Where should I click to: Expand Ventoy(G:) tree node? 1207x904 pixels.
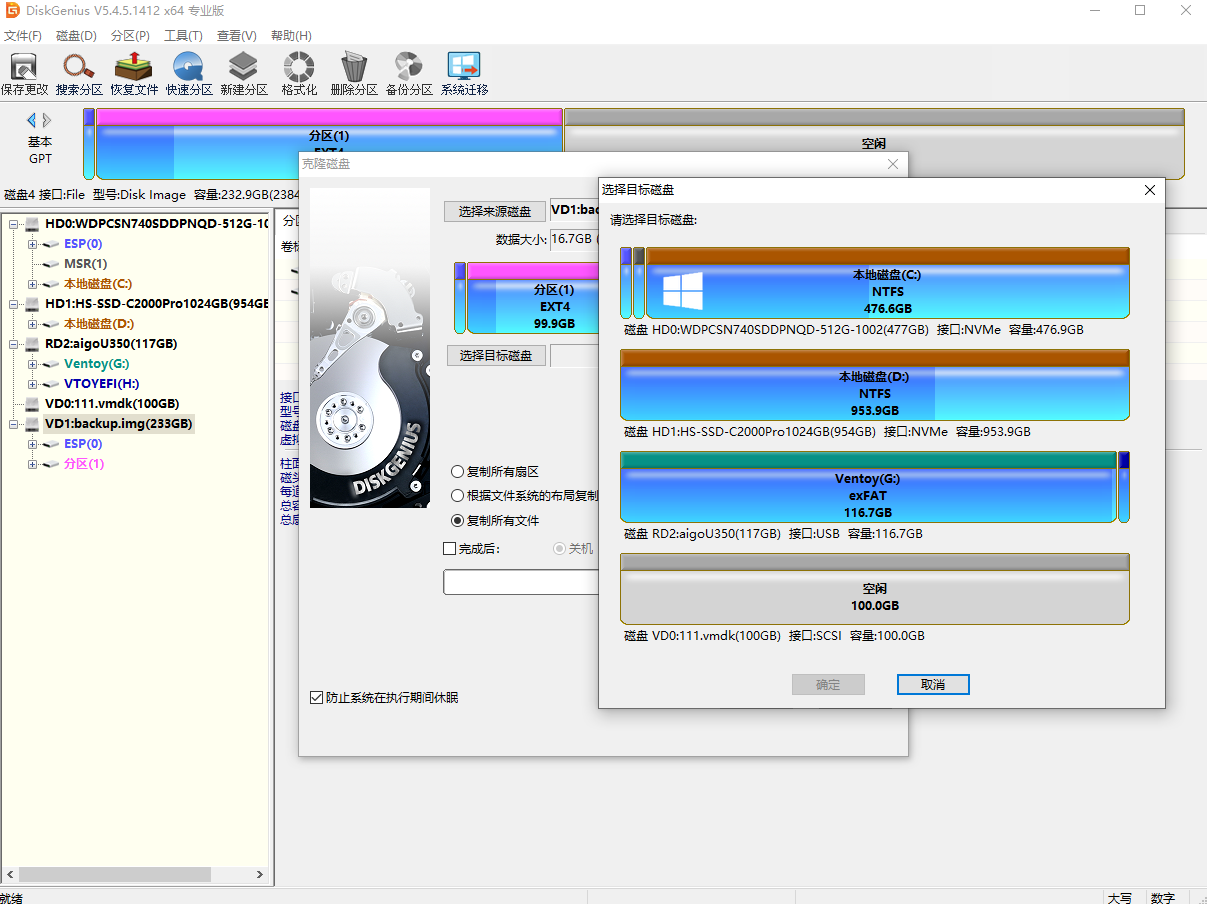click(33, 364)
